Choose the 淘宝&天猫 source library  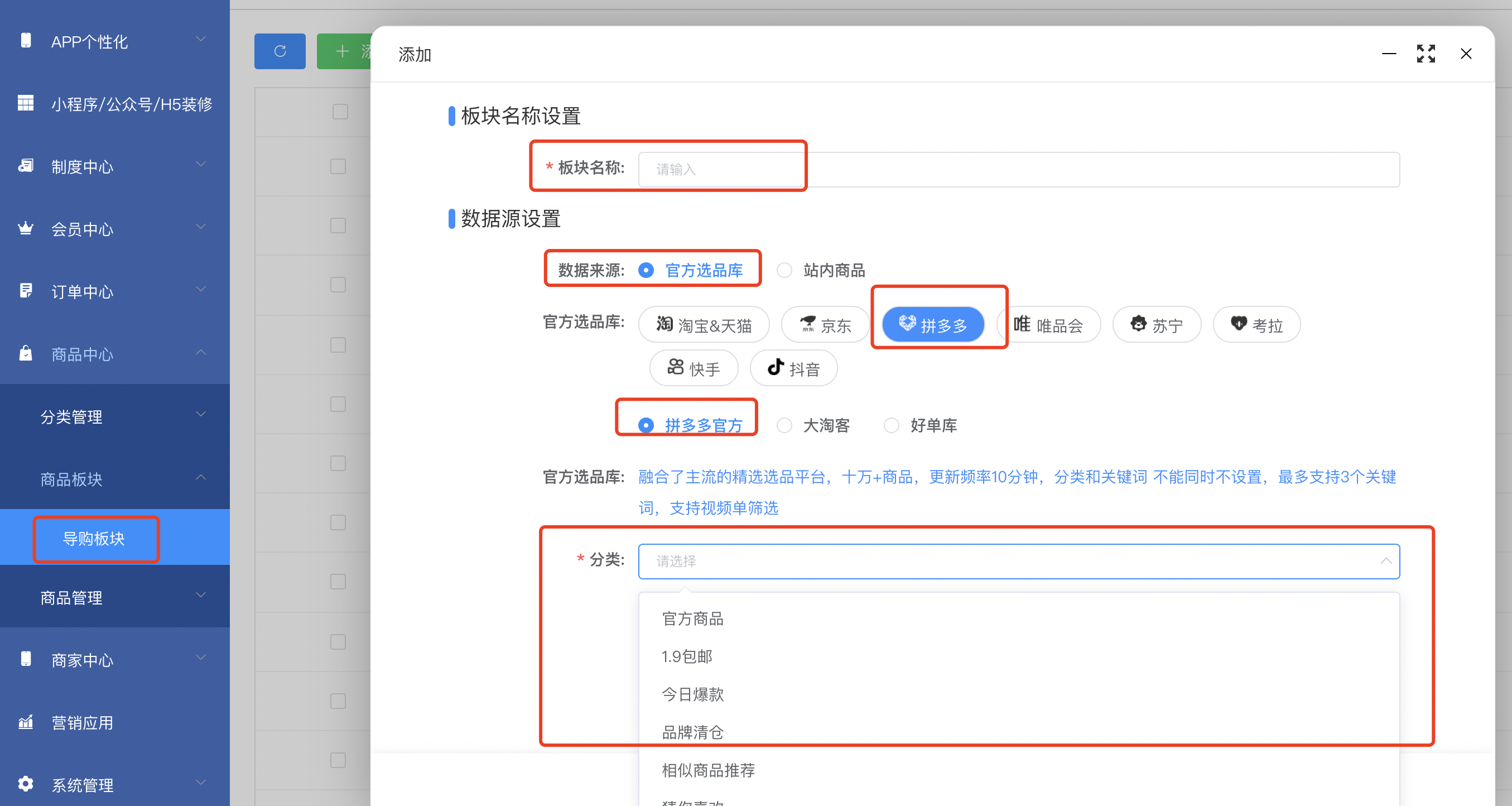(x=704, y=325)
